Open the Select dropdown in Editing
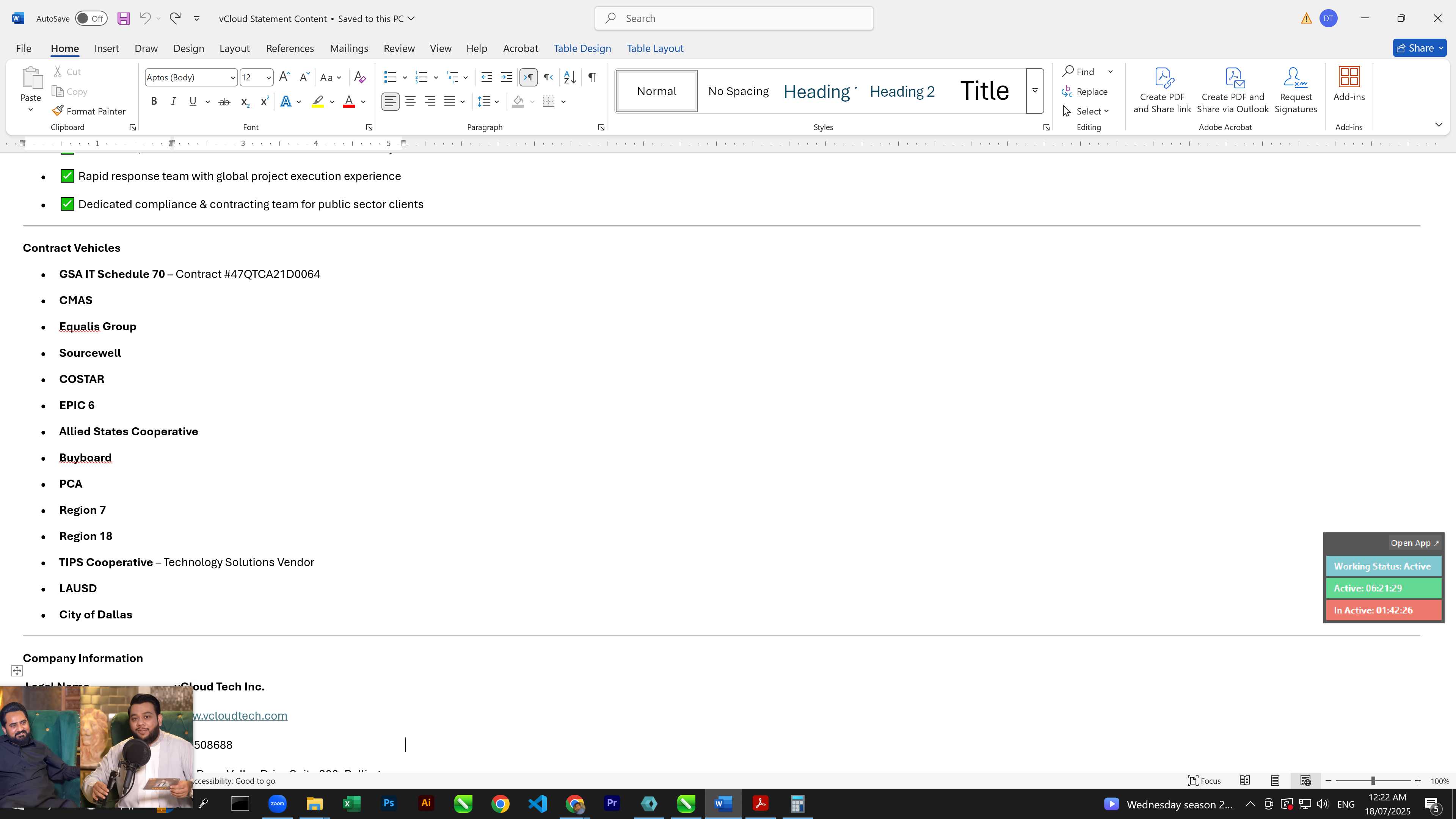Image resolution: width=1456 pixels, height=819 pixels. click(x=1086, y=111)
